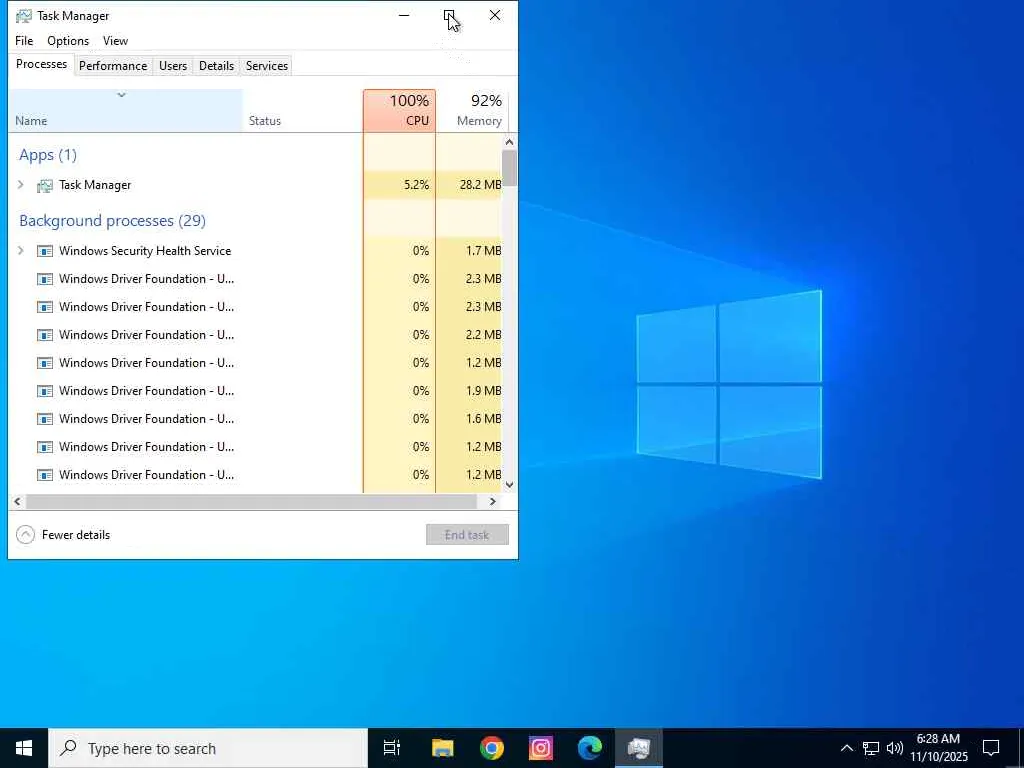This screenshot has height=768, width=1024.
Task: Click the volume speaker tray icon
Action: tap(894, 748)
